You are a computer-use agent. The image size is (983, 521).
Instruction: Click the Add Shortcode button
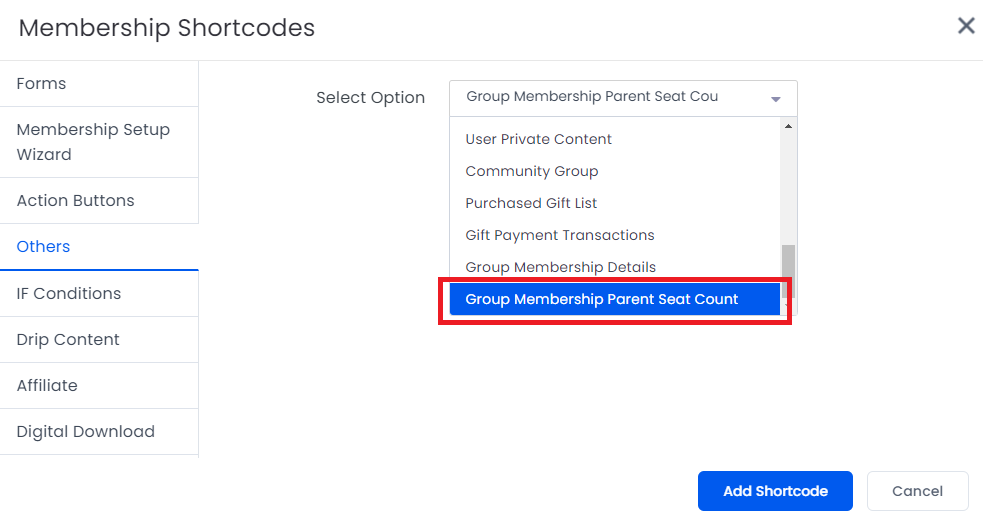click(775, 491)
